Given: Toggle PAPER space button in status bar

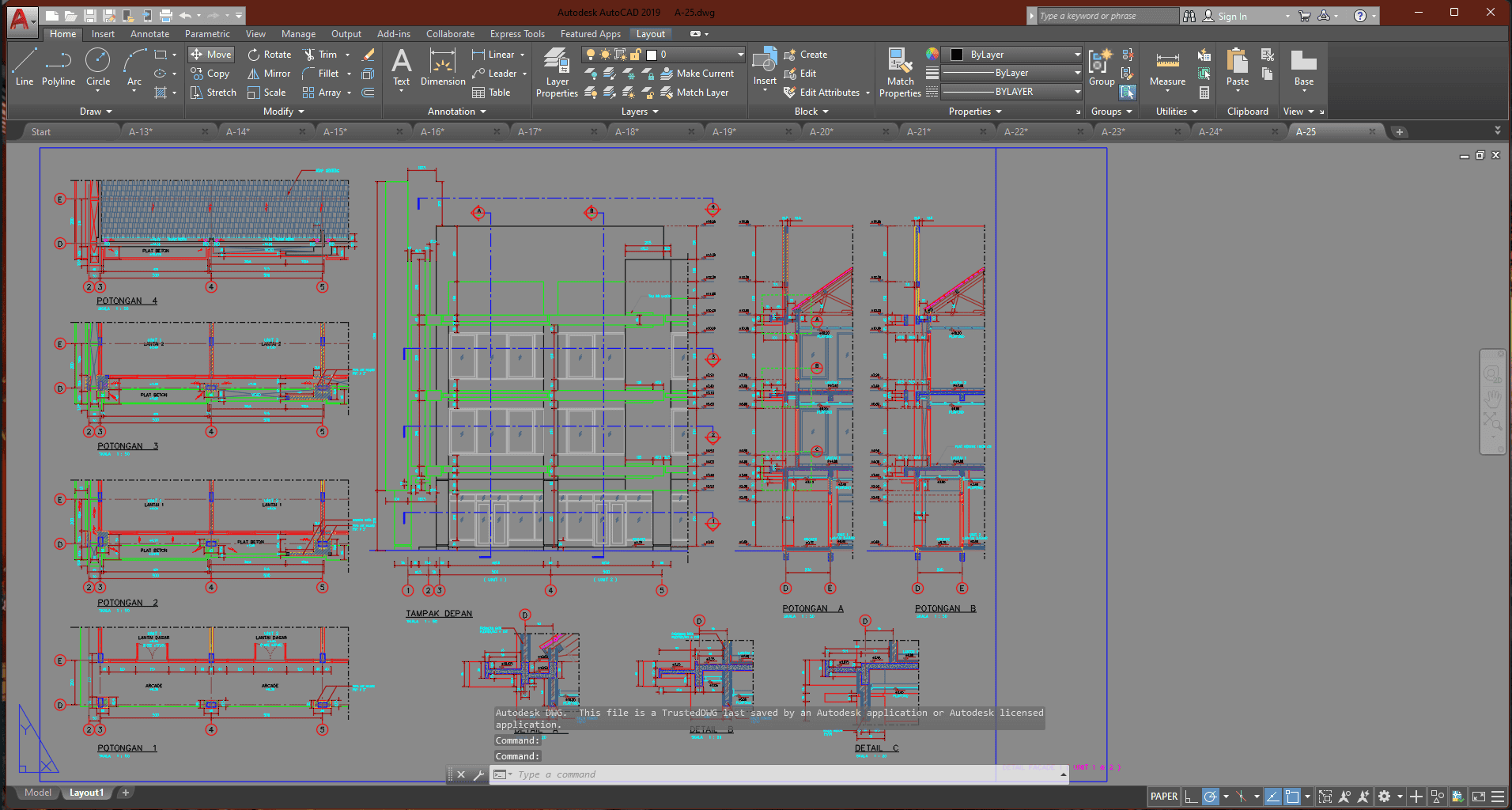Looking at the screenshot, I should tap(1163, 797).
